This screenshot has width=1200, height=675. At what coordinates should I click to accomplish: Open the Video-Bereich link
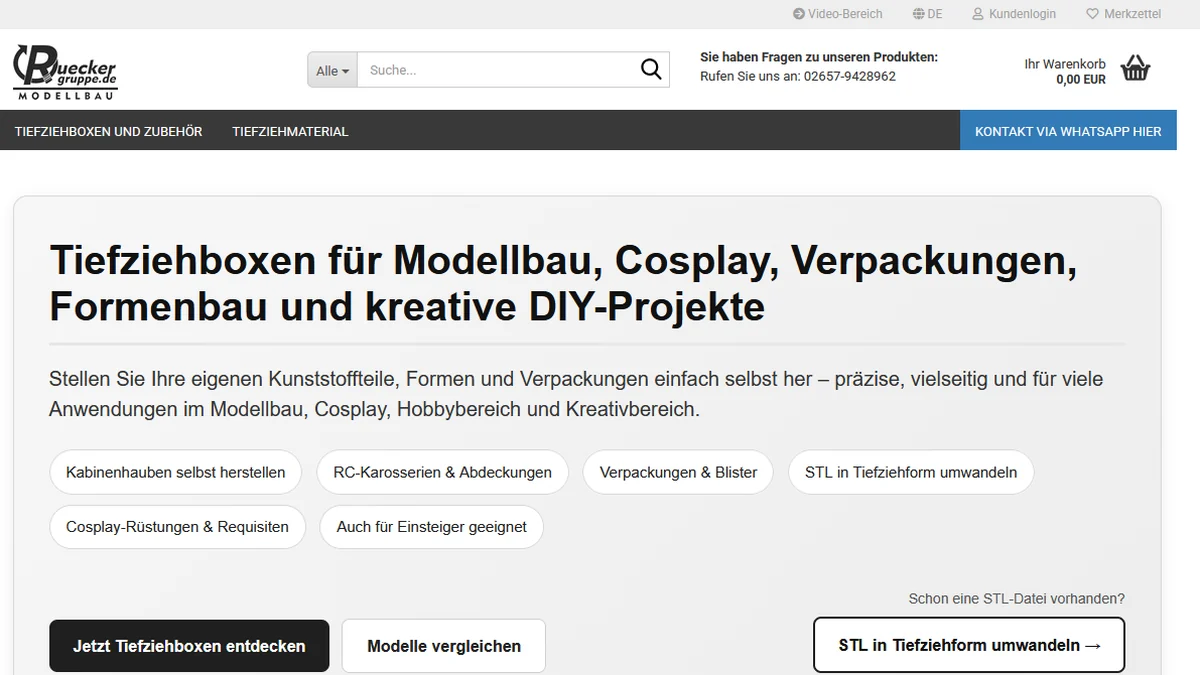(838, 14)
